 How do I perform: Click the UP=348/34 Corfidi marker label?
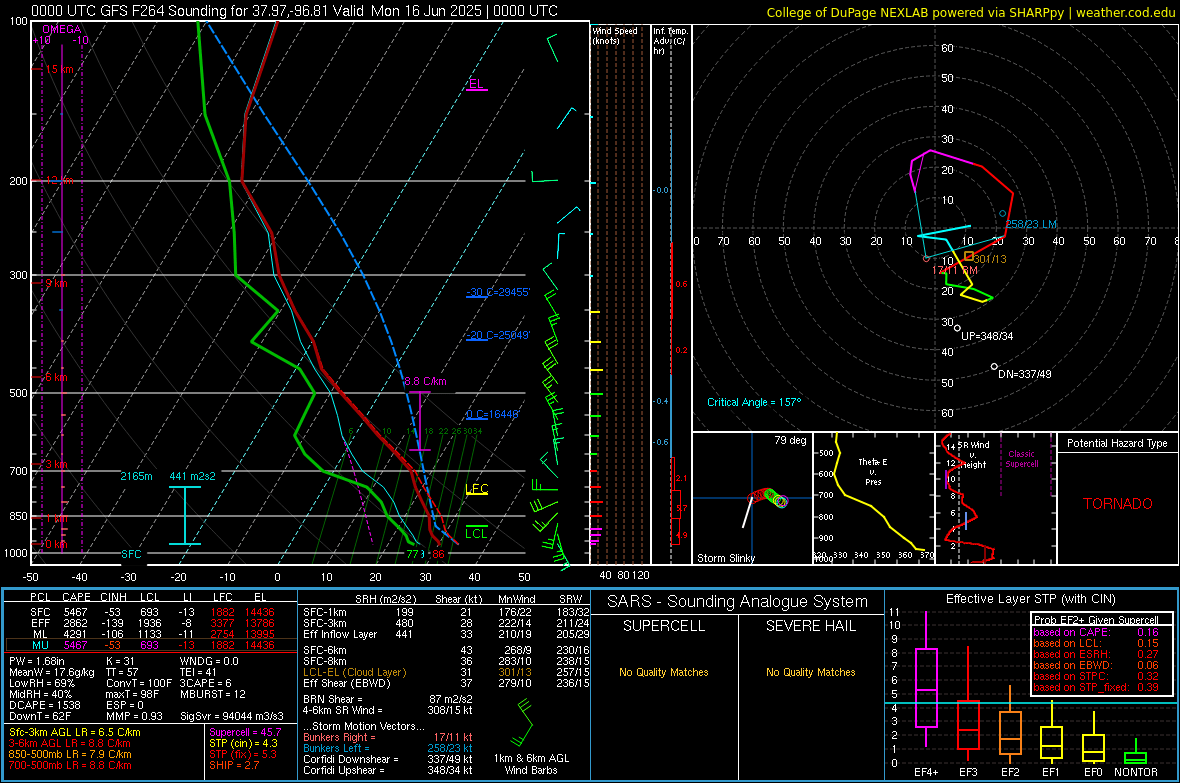(987, 337)
